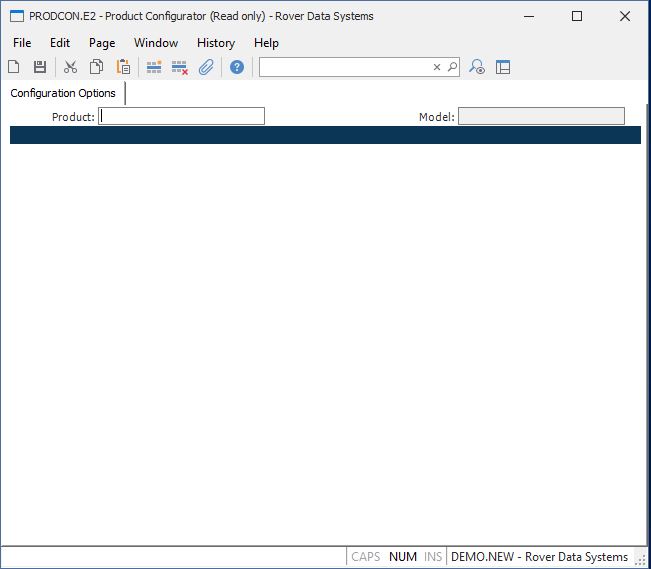651x569 pixels.
Task: Click the New record icon
Action: [14, 67]
